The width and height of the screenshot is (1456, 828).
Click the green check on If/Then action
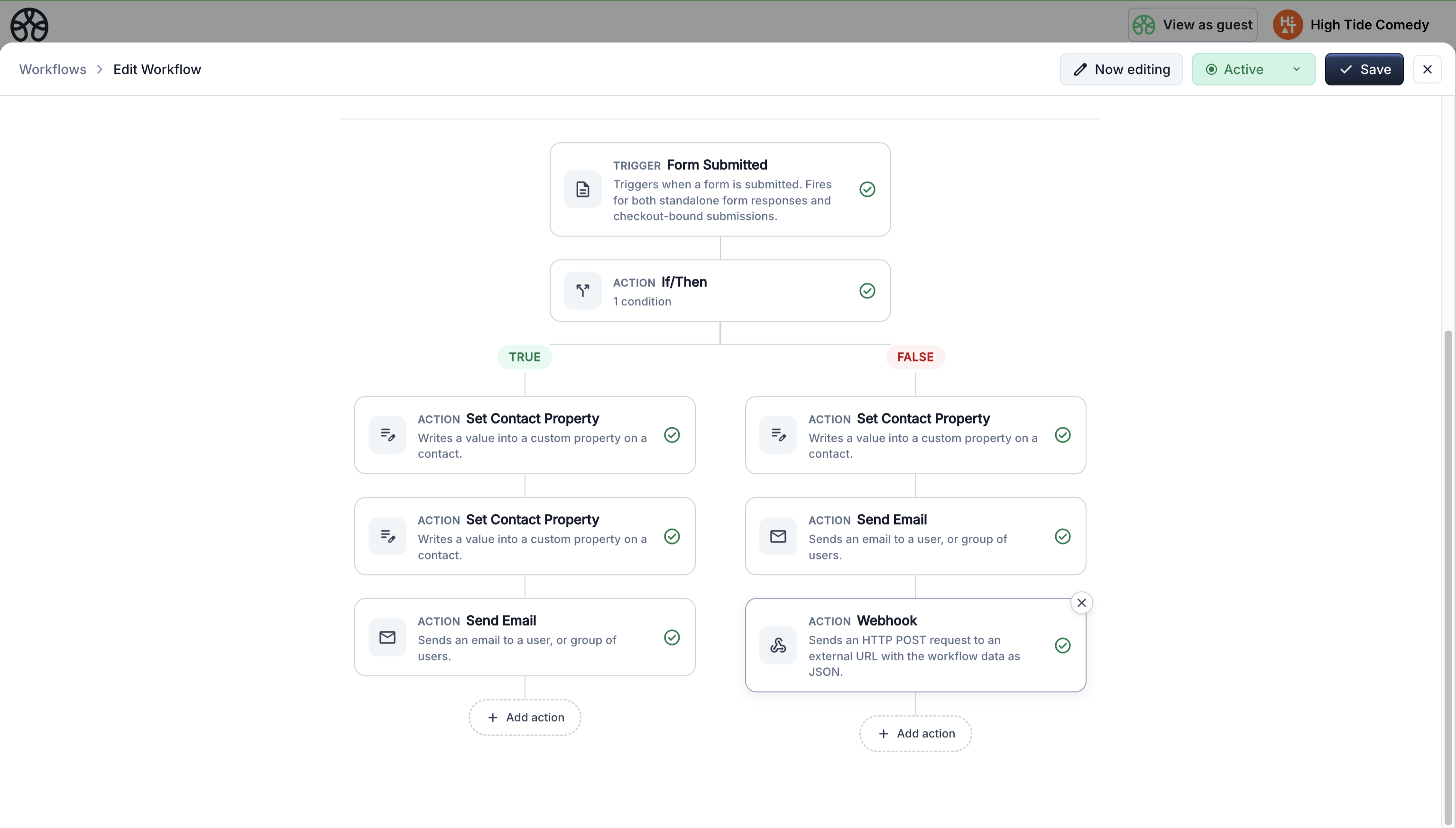(866, 291)
